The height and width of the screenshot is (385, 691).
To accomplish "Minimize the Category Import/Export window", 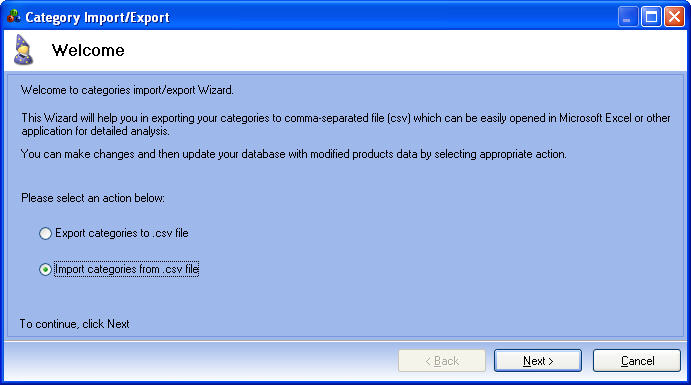I will pos(628,17).
